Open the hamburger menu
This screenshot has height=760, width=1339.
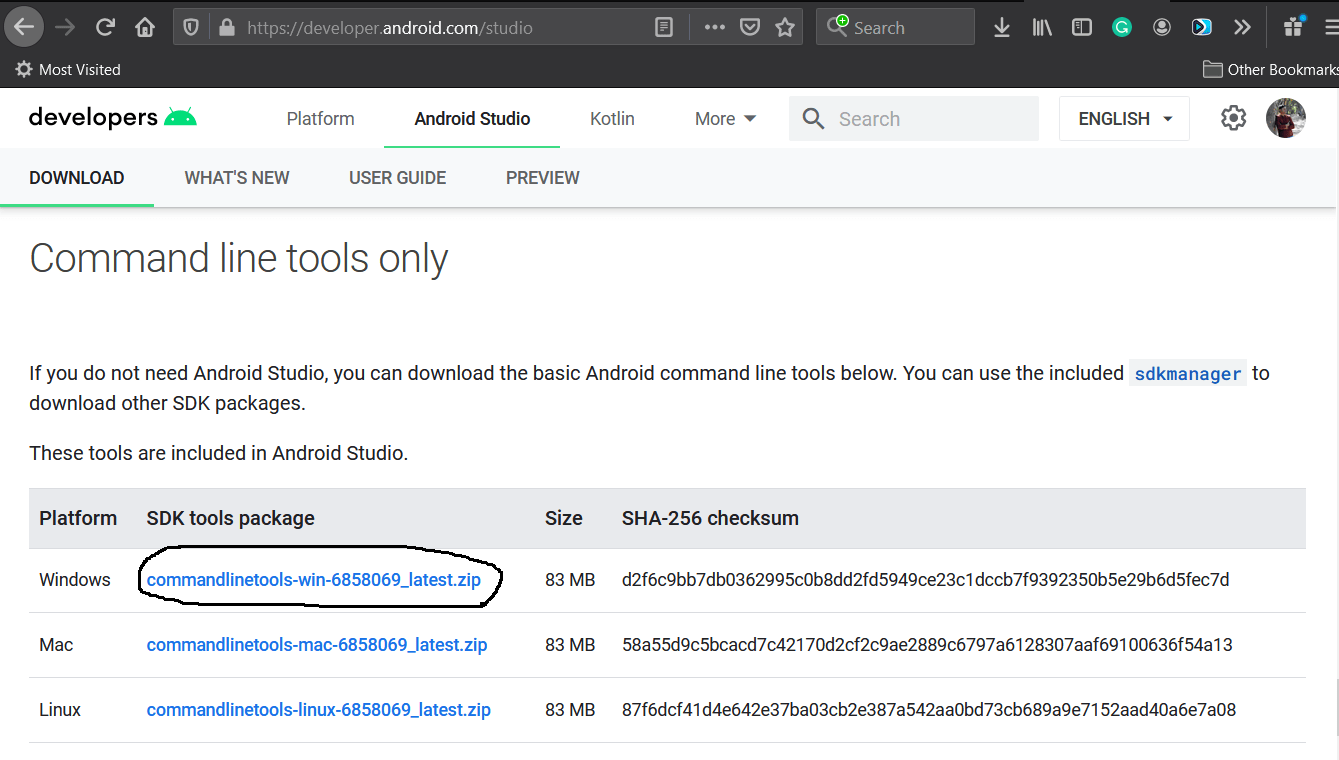tap(1330, 27)
